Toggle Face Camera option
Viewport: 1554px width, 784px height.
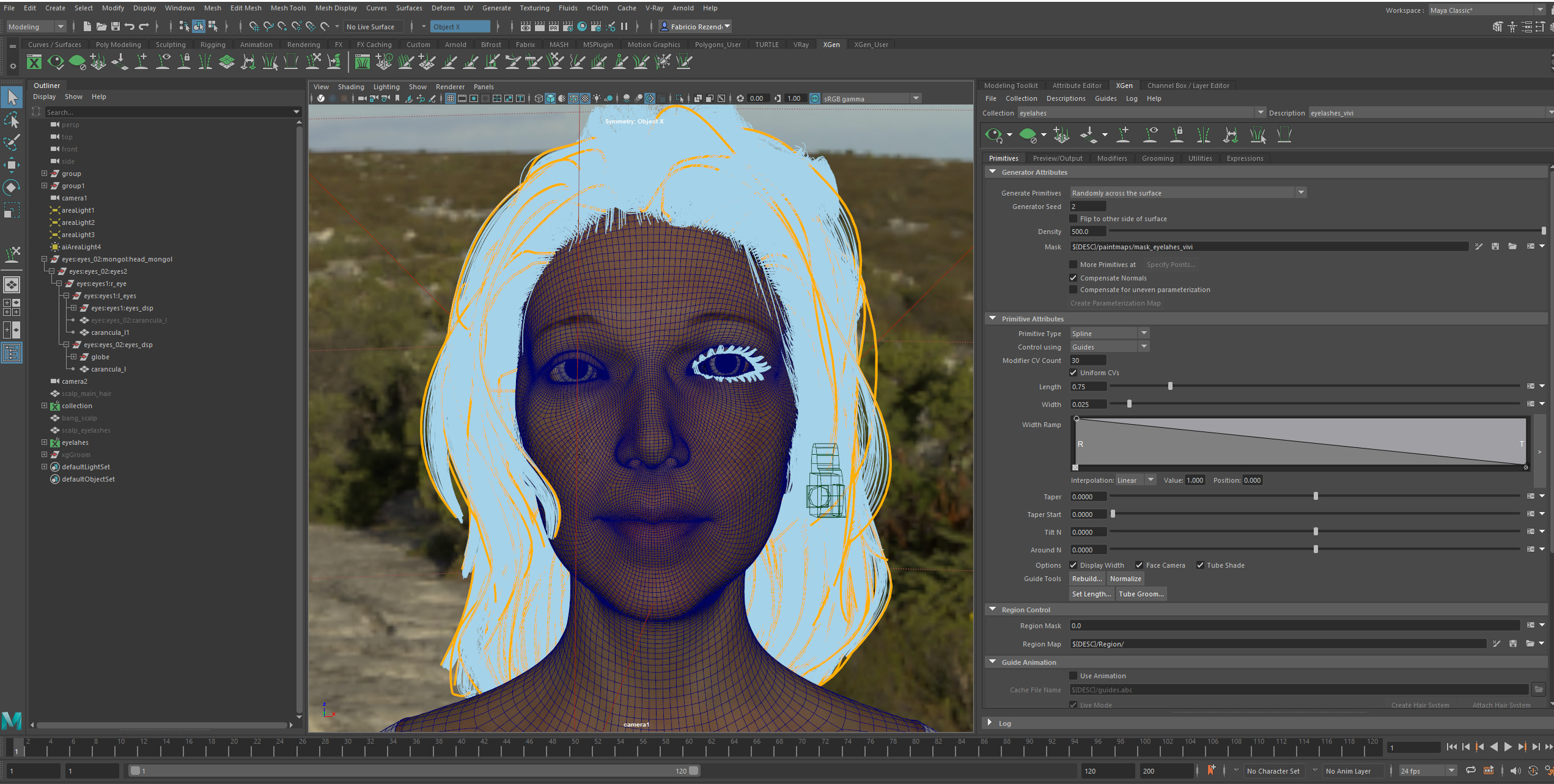click(1139, 565)
